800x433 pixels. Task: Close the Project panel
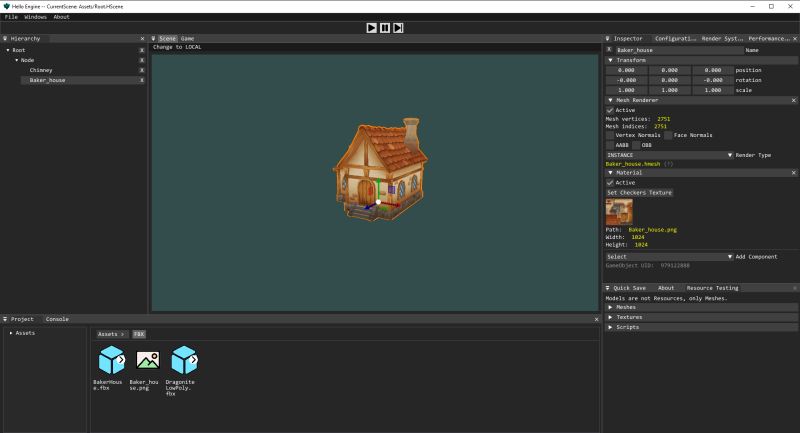[596, 319]
